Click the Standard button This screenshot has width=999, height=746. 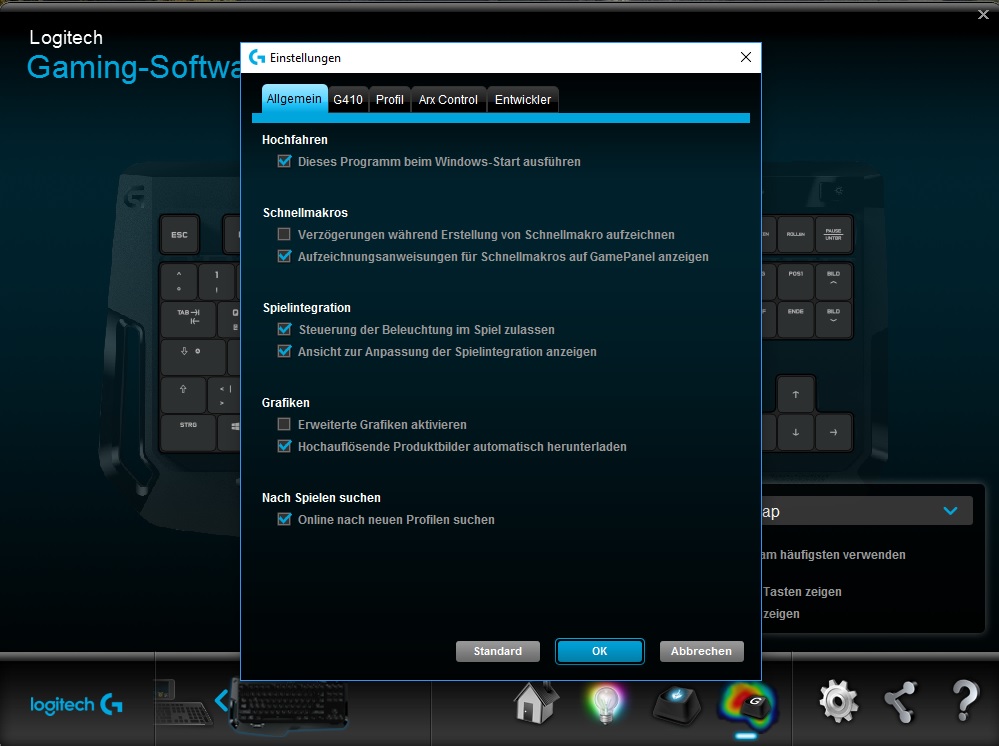tap(498, 651)
